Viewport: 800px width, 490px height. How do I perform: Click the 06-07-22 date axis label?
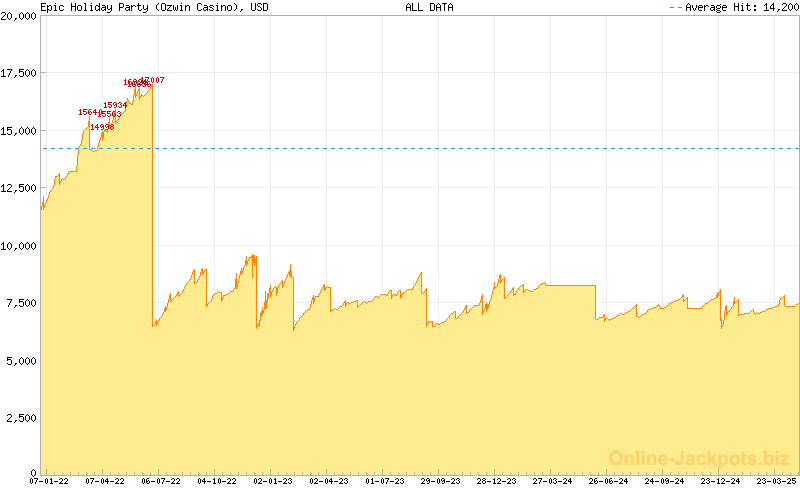pyautogui.click(x=160, y=481)
